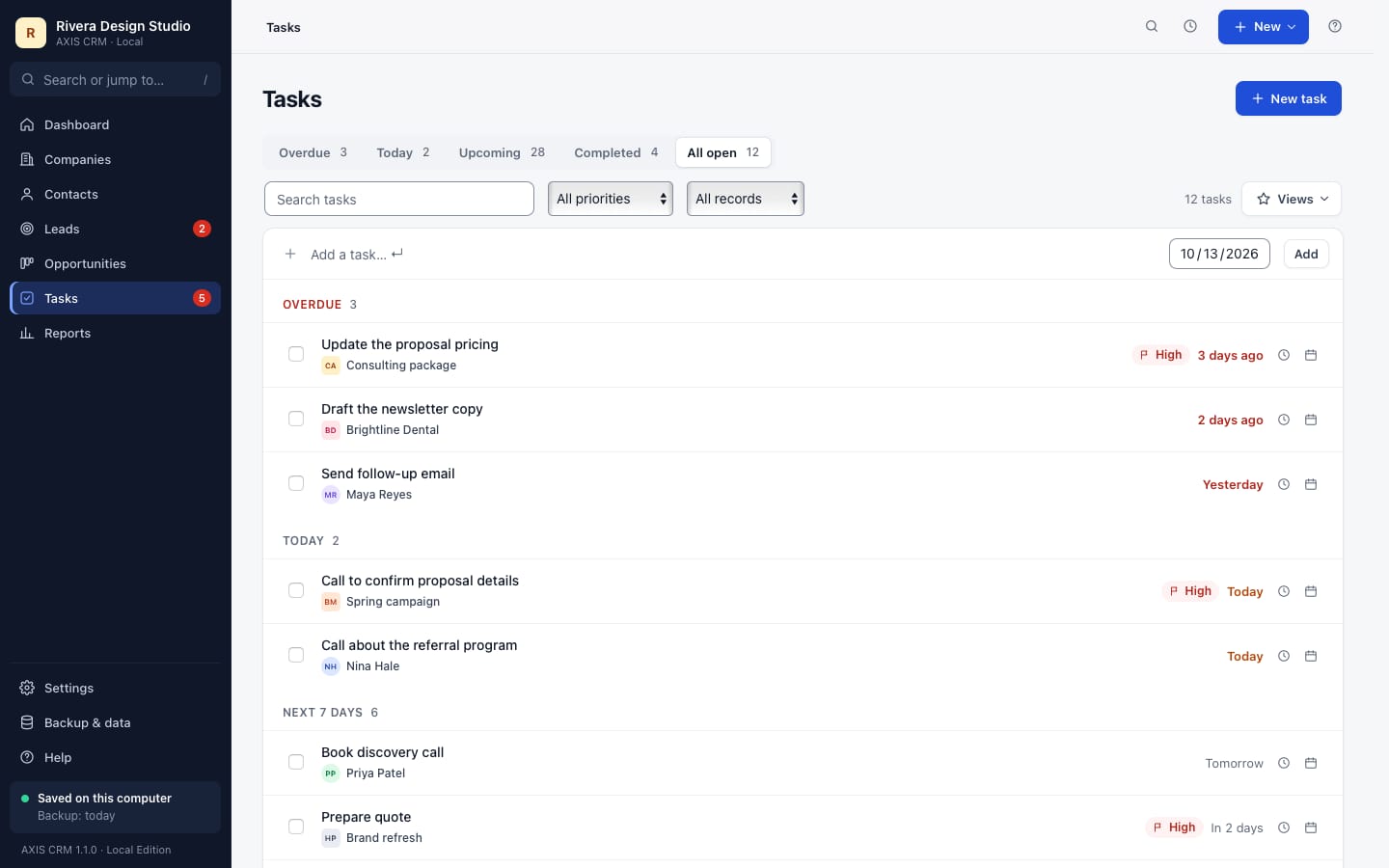Click calendar icon for Call about the referral program
This screenshot has height=868, width=1389.
(1311, 656)
